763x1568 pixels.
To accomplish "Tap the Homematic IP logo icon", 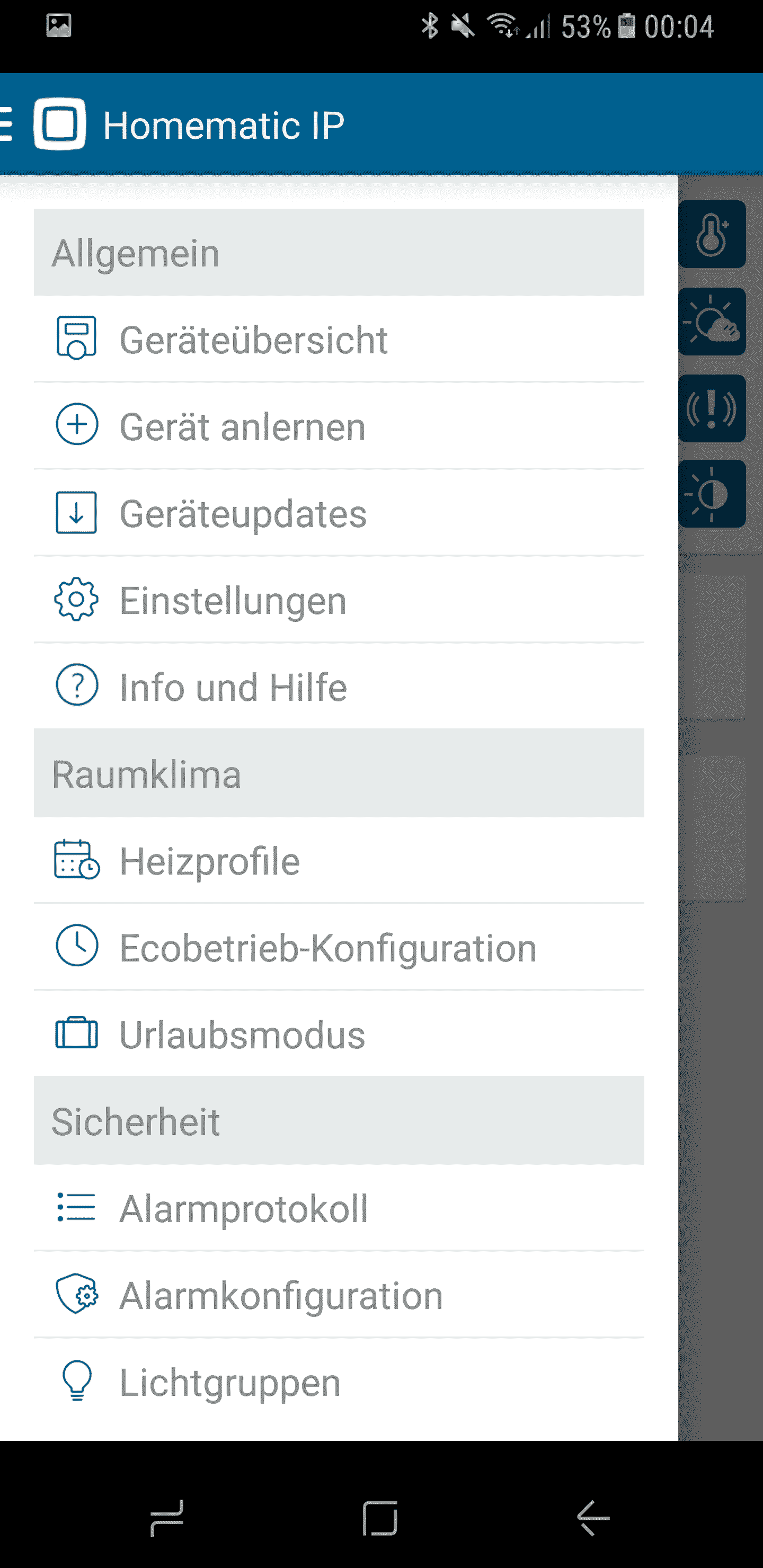I will [60, 124].
